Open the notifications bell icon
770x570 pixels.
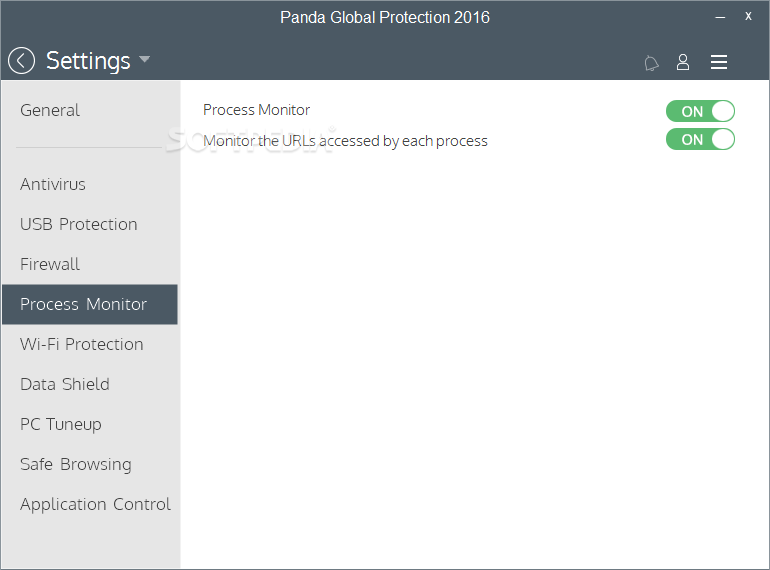pyautogui.click(x=651, y=63)
